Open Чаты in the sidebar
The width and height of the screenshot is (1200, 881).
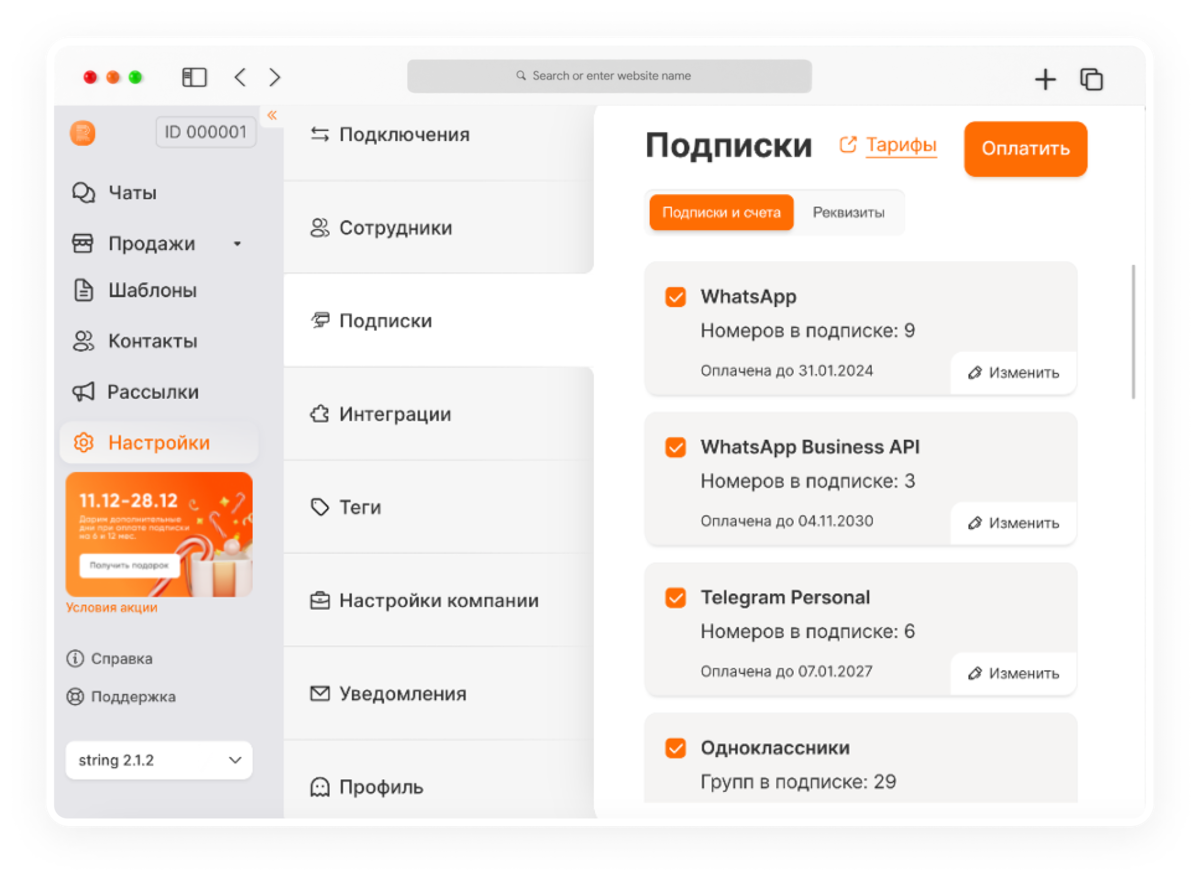[114, 193]
